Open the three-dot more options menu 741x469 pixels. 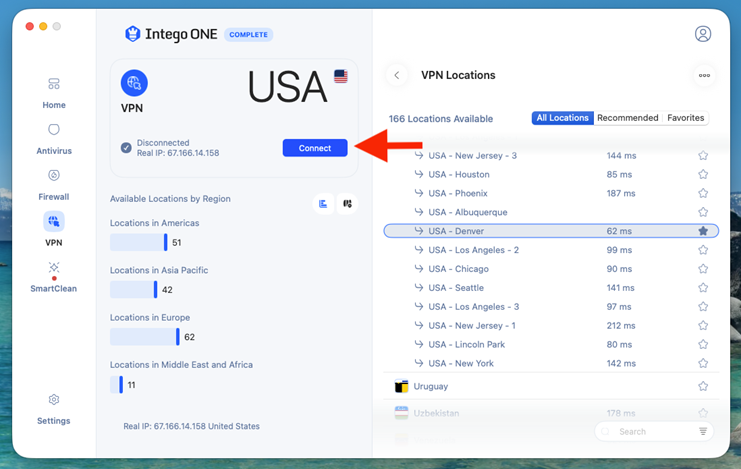[x=704, y=75]
